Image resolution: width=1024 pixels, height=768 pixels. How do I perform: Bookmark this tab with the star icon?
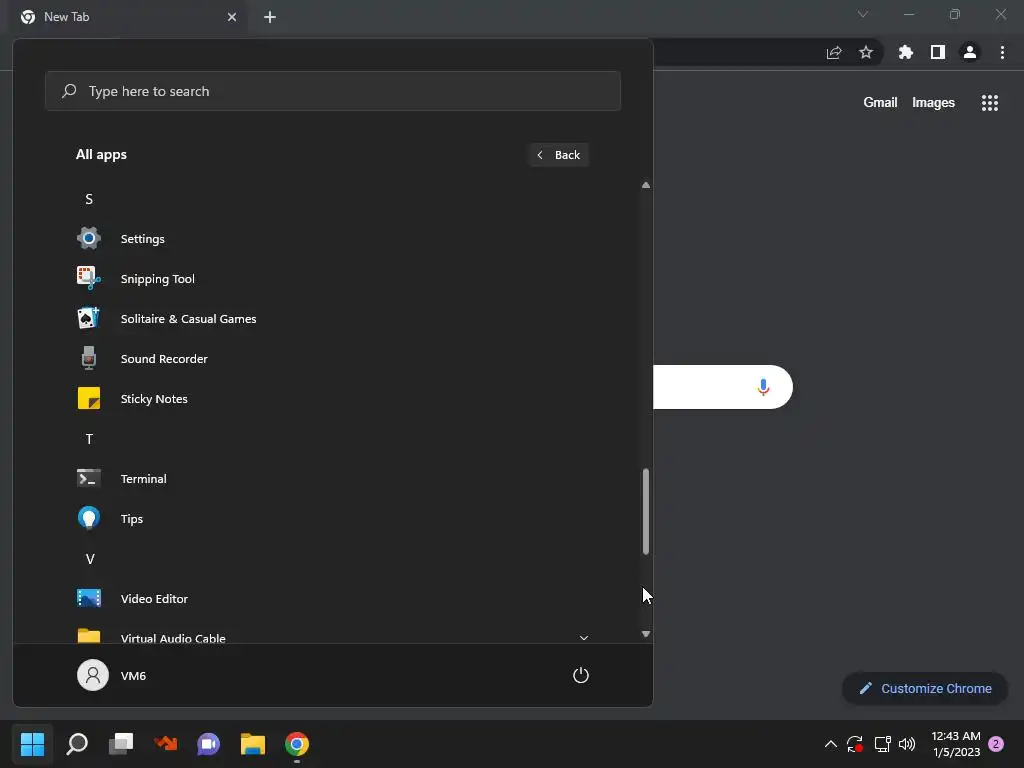coord(866,52)
